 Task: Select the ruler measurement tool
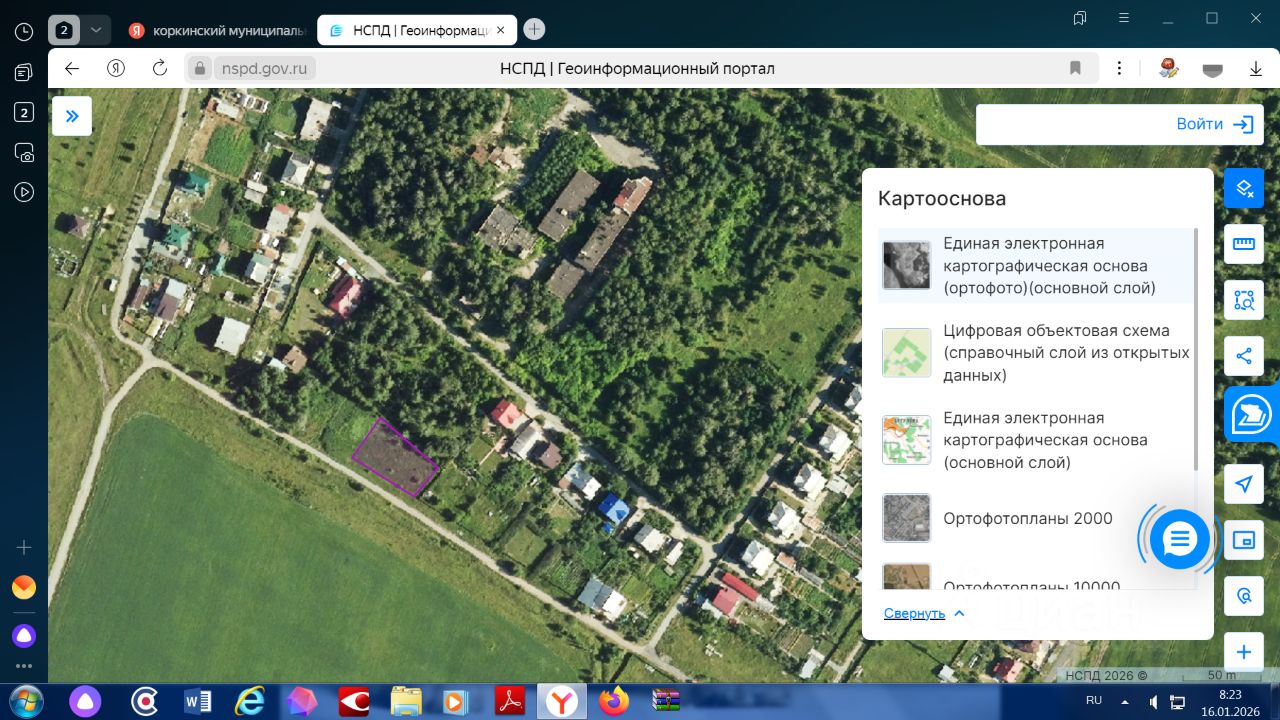point(1244,244)
